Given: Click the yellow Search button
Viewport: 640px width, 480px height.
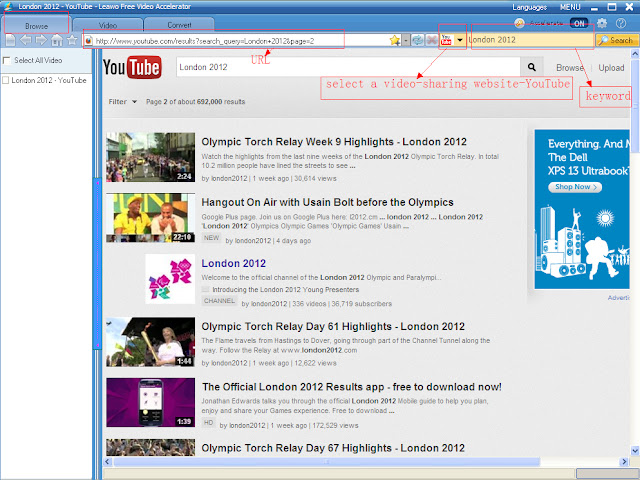Looking at the screenshot, I should [617, 40].
